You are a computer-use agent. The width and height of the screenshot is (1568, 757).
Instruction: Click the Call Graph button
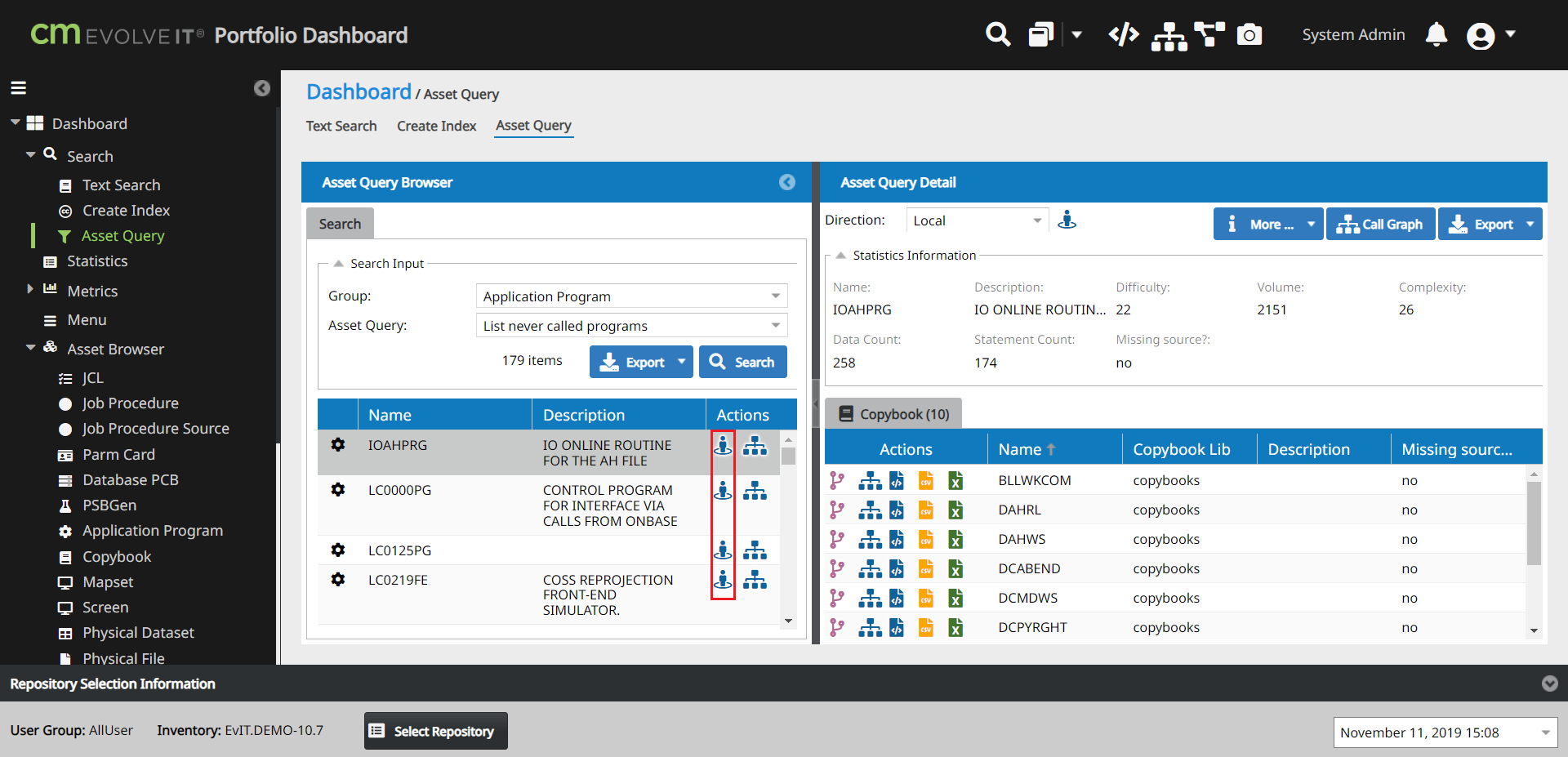pyautogui.click(x=1380, y=224)
